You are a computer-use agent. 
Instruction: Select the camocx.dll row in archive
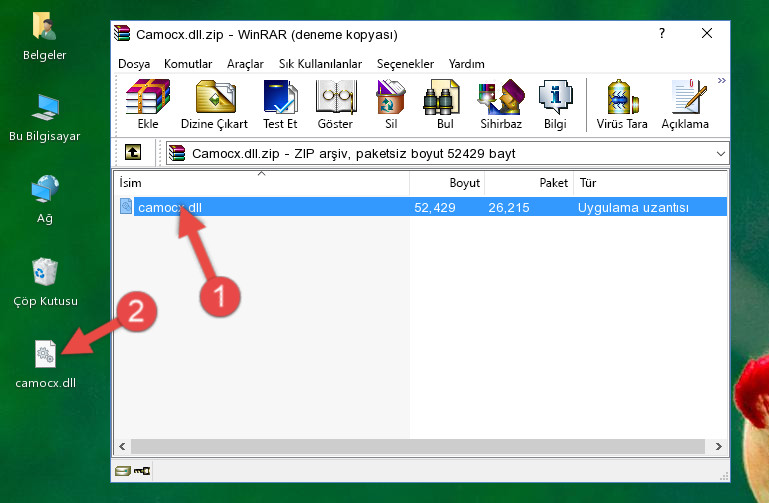coord(422,207)
